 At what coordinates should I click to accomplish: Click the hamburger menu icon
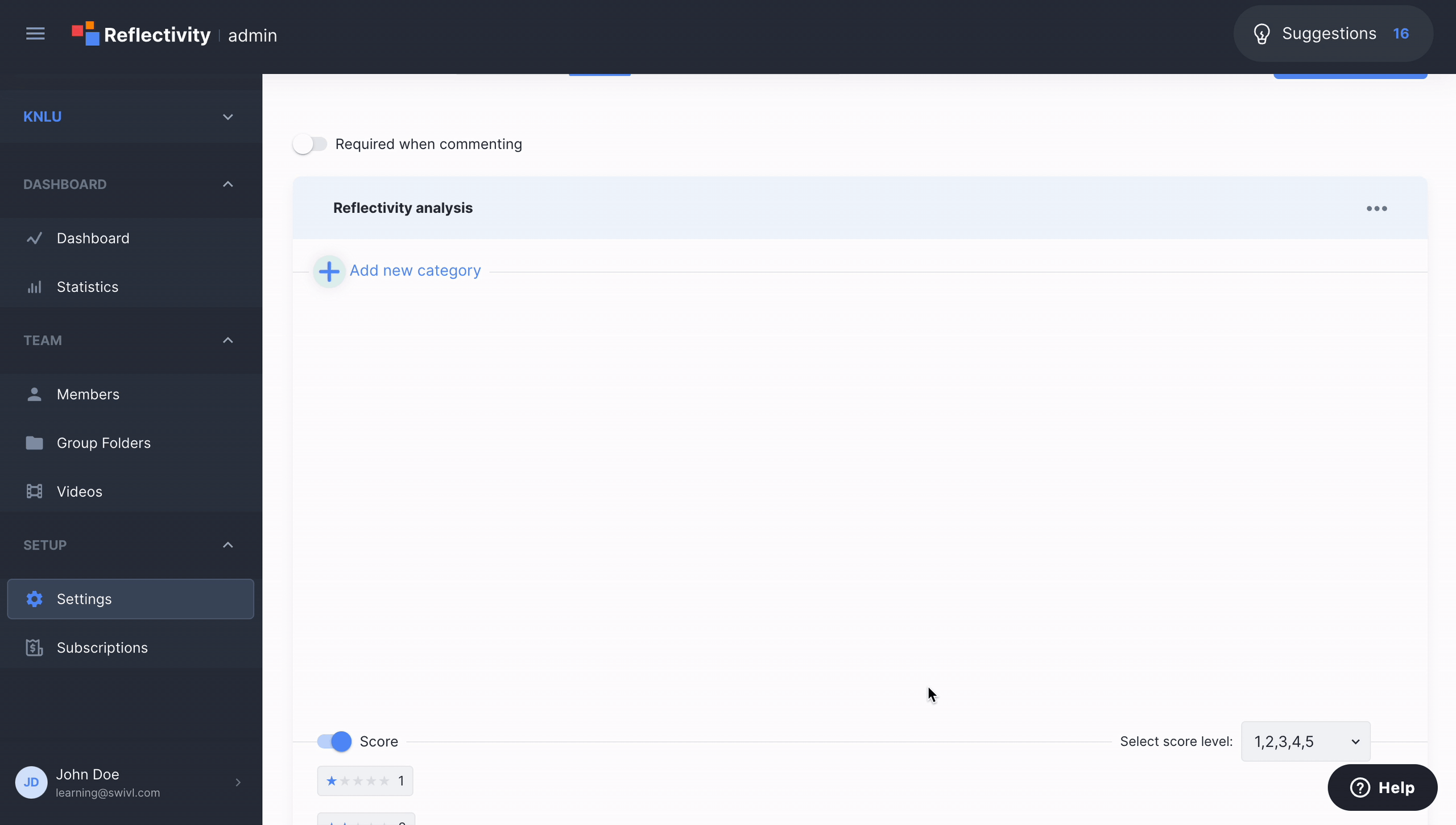coord(34,33)
